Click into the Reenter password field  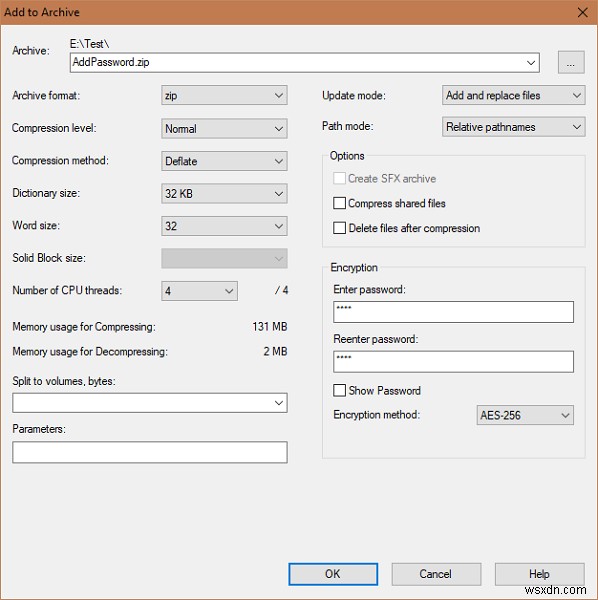[x=453, y=362]
